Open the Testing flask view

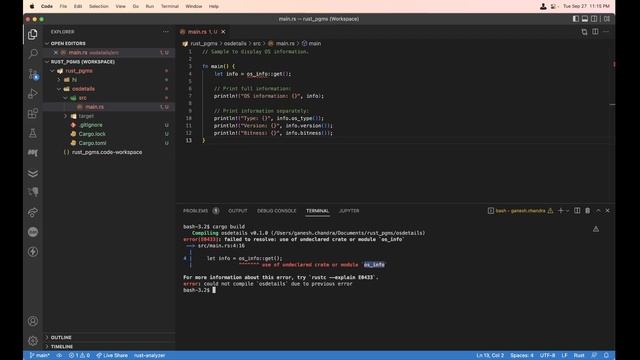[x=33, y=133]
